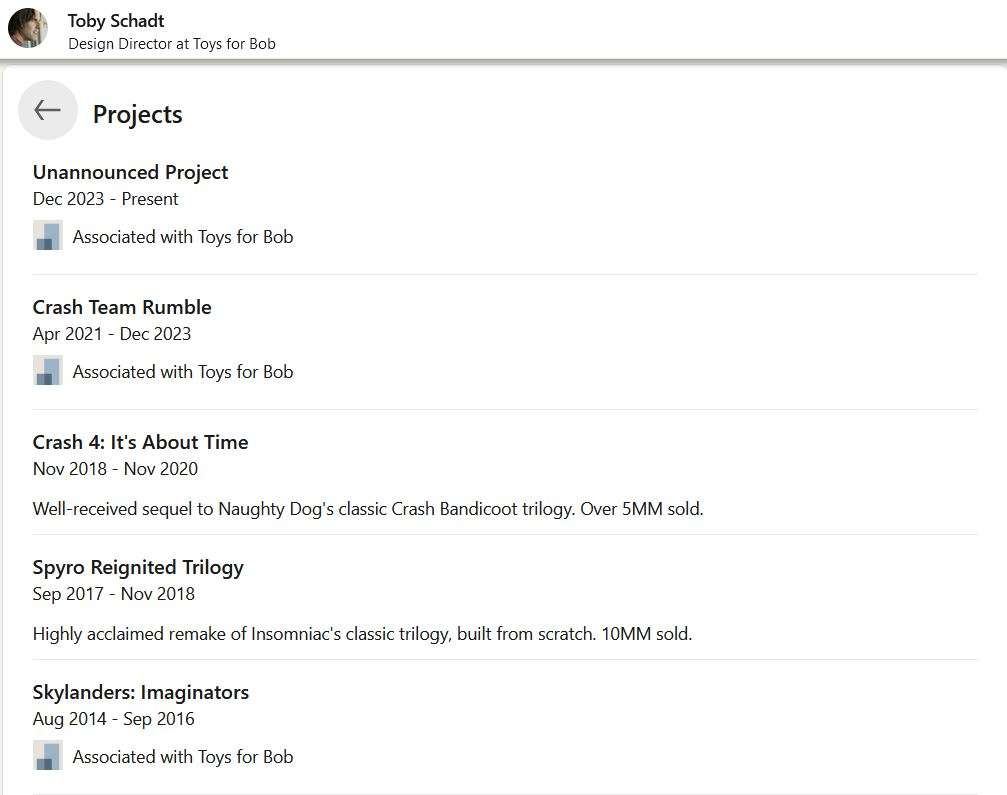Click Associated with Toys for Bob under Crash Team Rumble
Screen dimensions: 1007x795
click(183, 372)
